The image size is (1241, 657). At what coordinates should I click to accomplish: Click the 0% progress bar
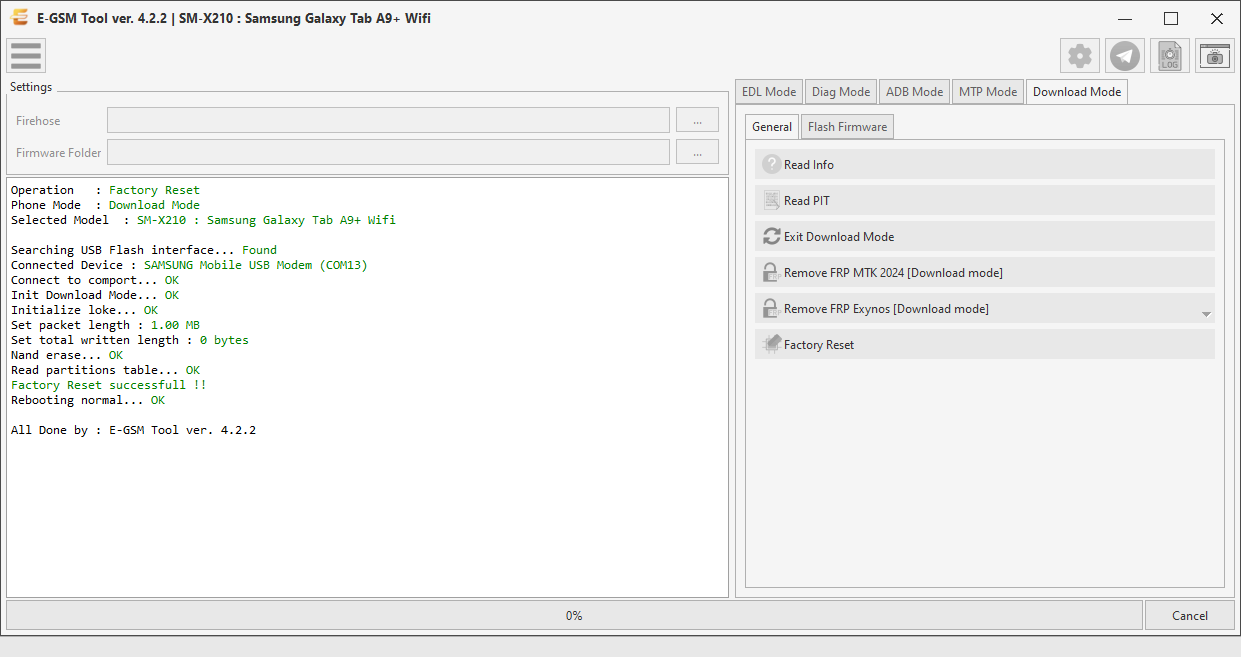coord(574,615)
